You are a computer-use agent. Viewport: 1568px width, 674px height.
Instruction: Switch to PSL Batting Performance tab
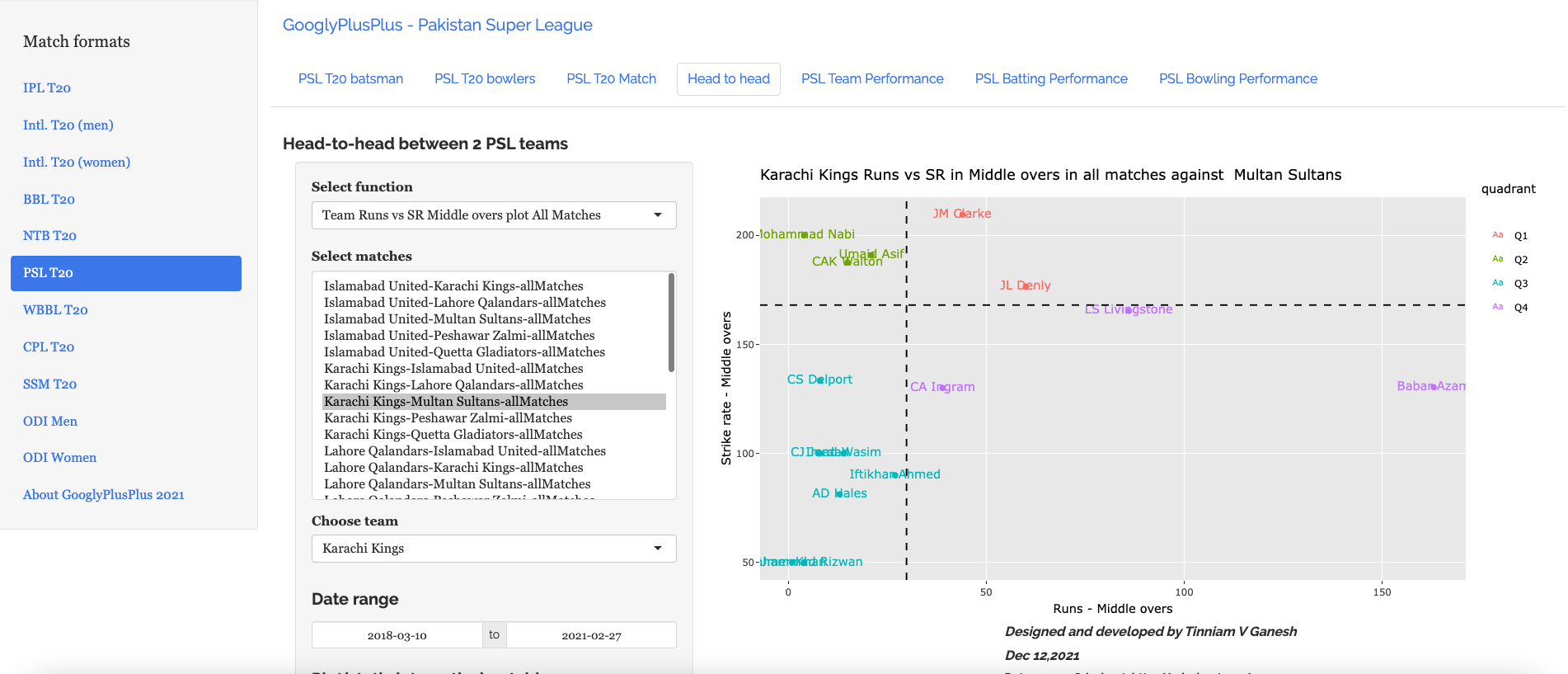point(1051,79)
